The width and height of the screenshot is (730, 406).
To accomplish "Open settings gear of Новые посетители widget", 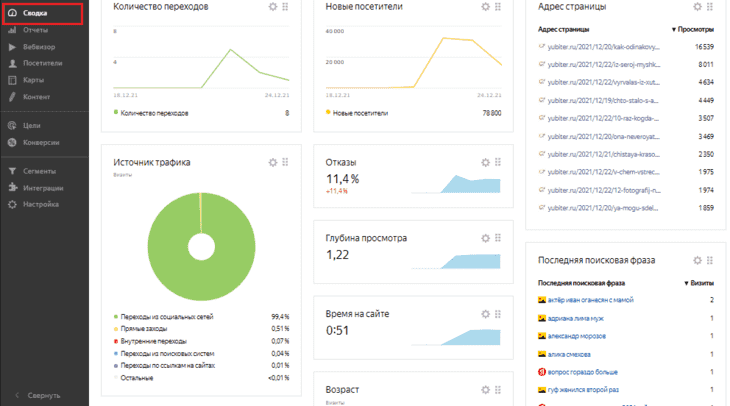I will coord(486,7).
